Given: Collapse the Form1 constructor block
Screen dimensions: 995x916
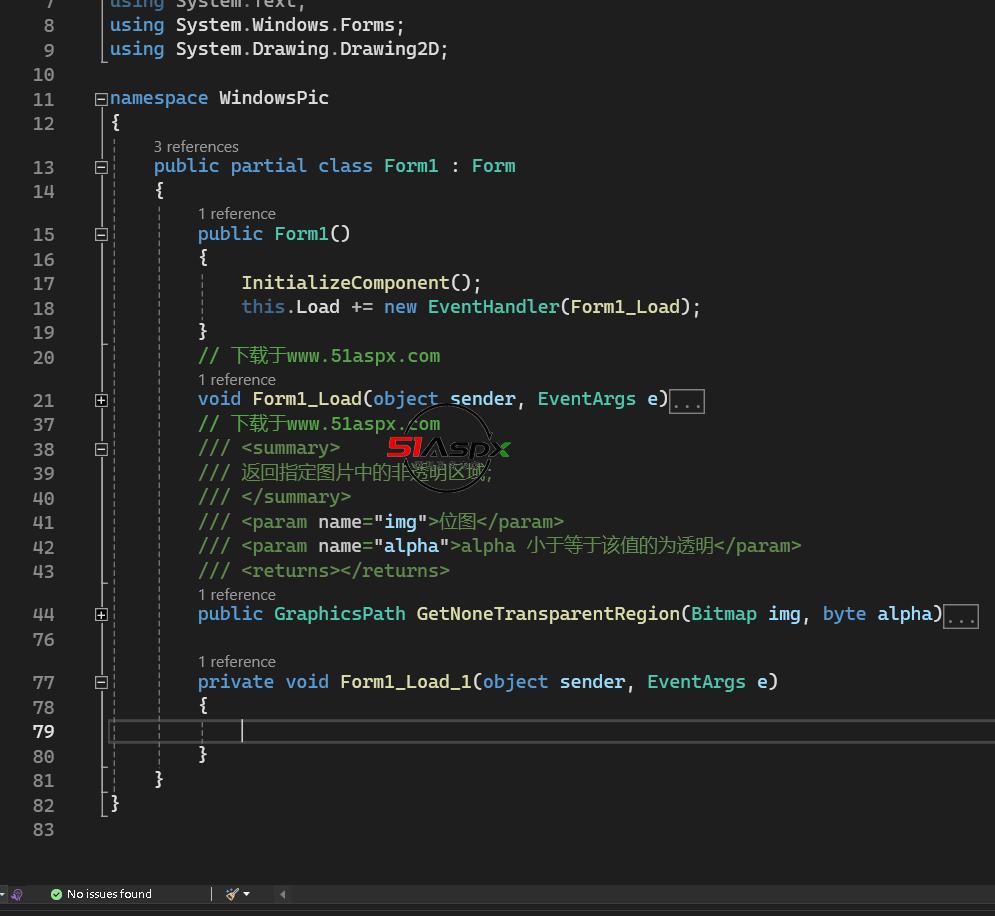Looking at the screenshot, I should coord(101,235).
